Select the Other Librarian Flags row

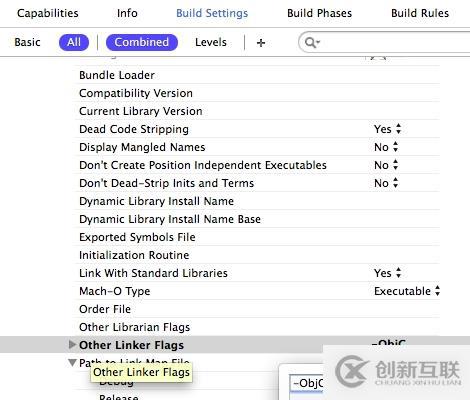click(257, 327)
